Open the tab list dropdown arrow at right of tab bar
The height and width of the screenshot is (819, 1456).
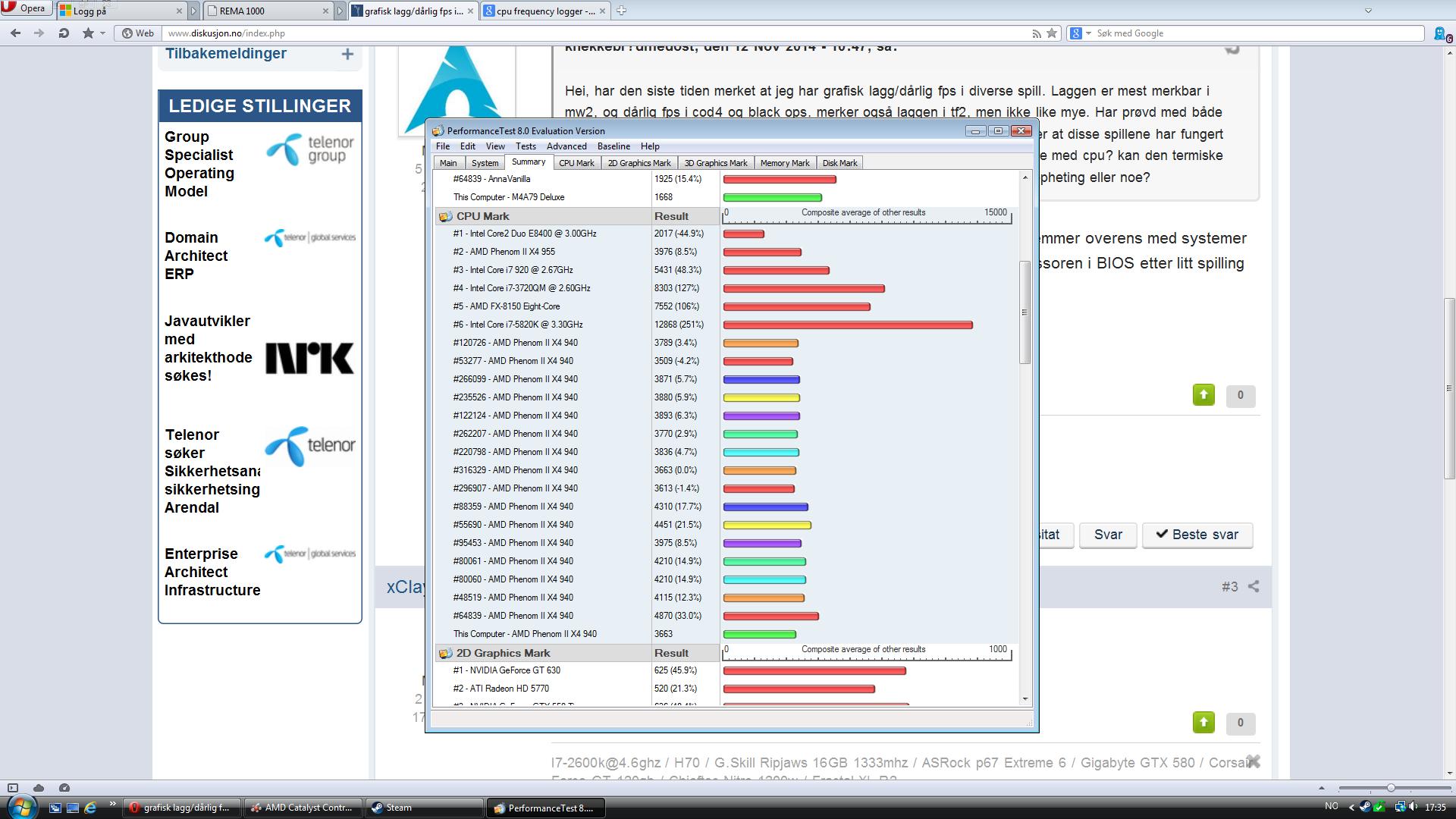pos(1368,11)
